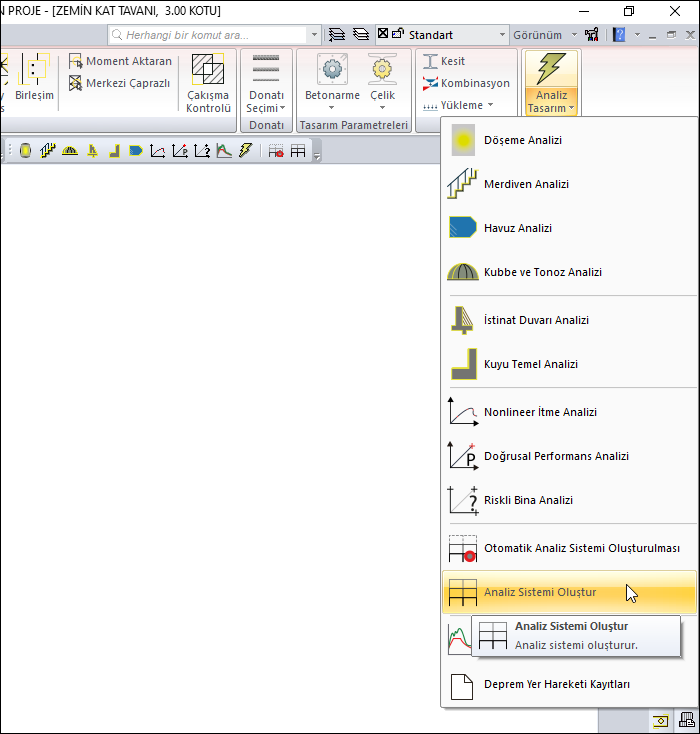Image resolution: width=700 pixels, height=734 pixels.
Task: Click well foundation icon in small toolbar
Action: pos(114,151)
